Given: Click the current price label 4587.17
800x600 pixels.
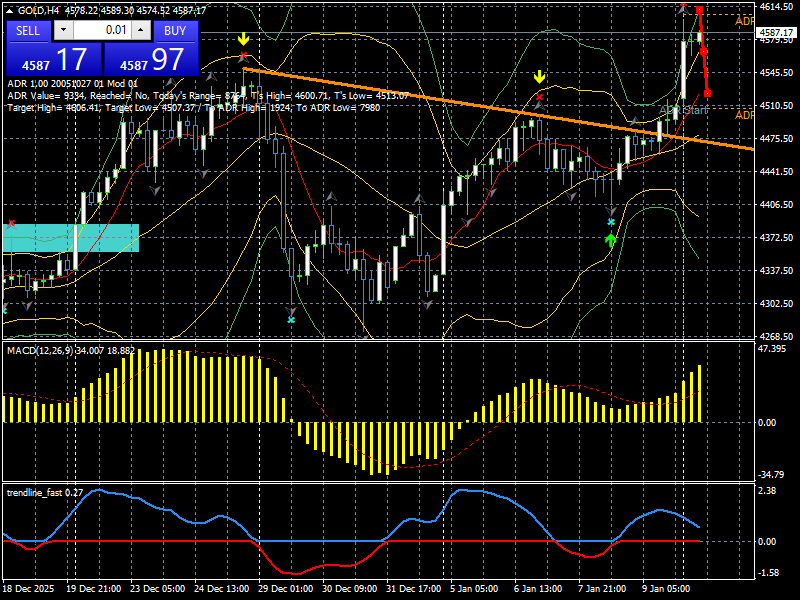Looking at the screenshot, I should [777, 33].
